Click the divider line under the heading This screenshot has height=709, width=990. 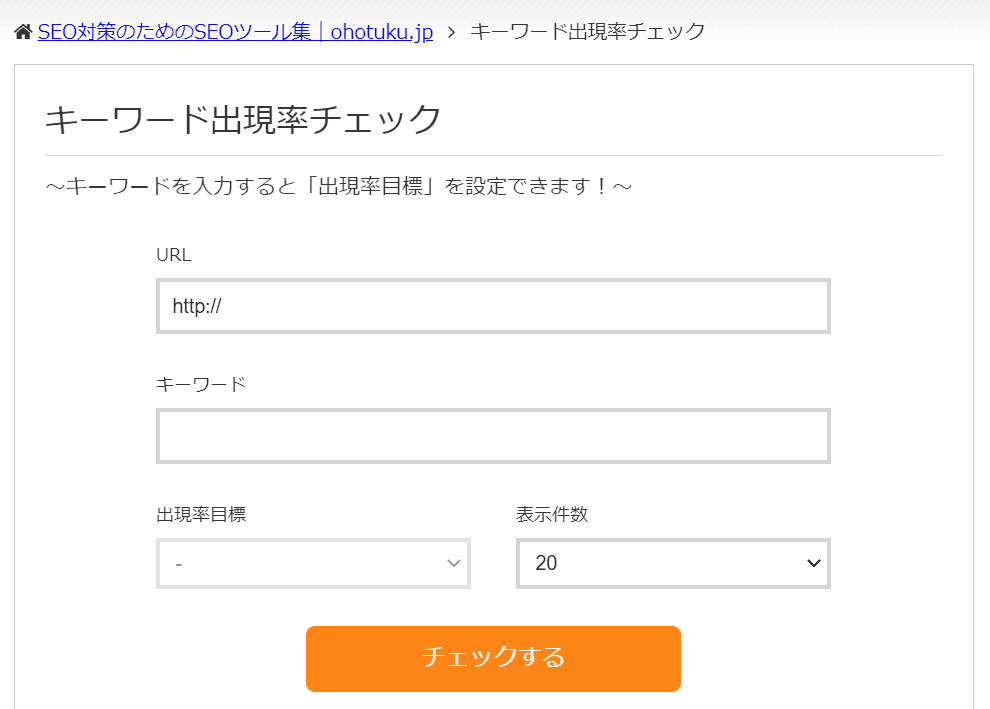coord(493,156)
